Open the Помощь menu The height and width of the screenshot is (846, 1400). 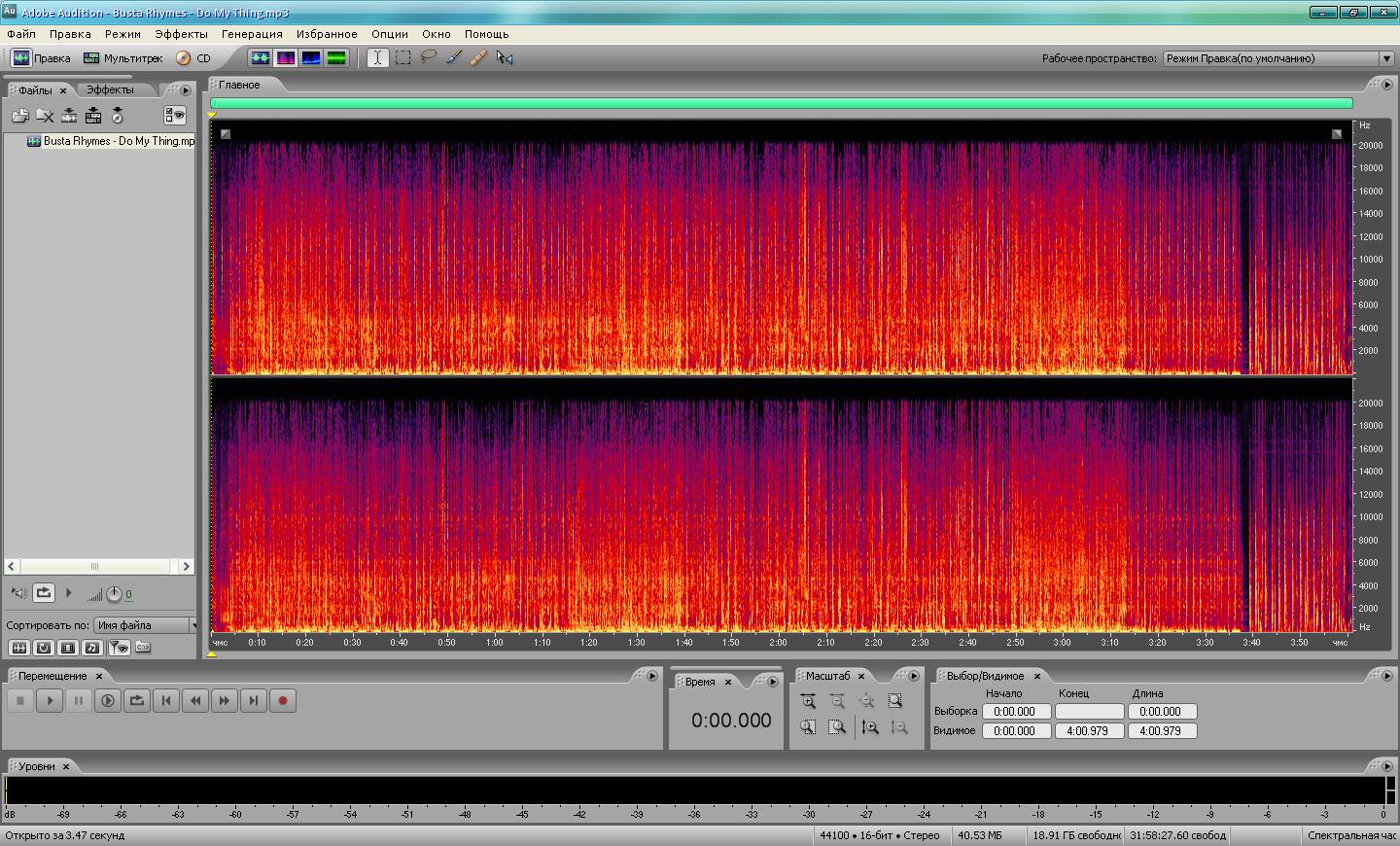[486, 34]
